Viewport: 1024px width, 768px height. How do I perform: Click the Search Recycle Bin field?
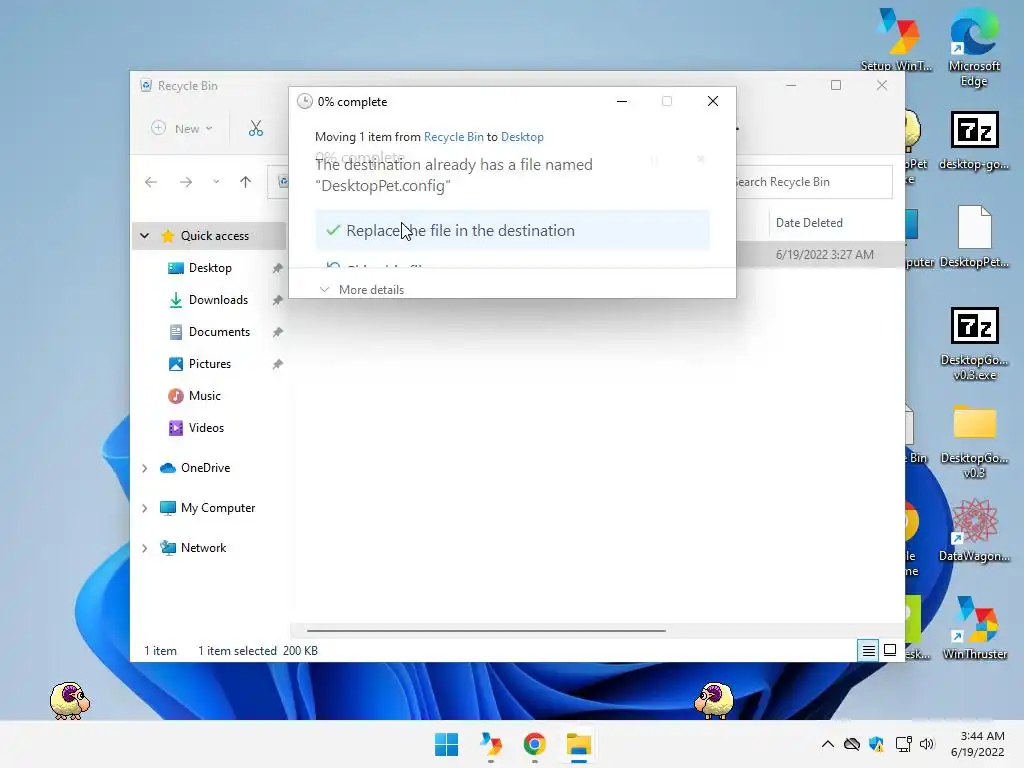tap(814, 182)
